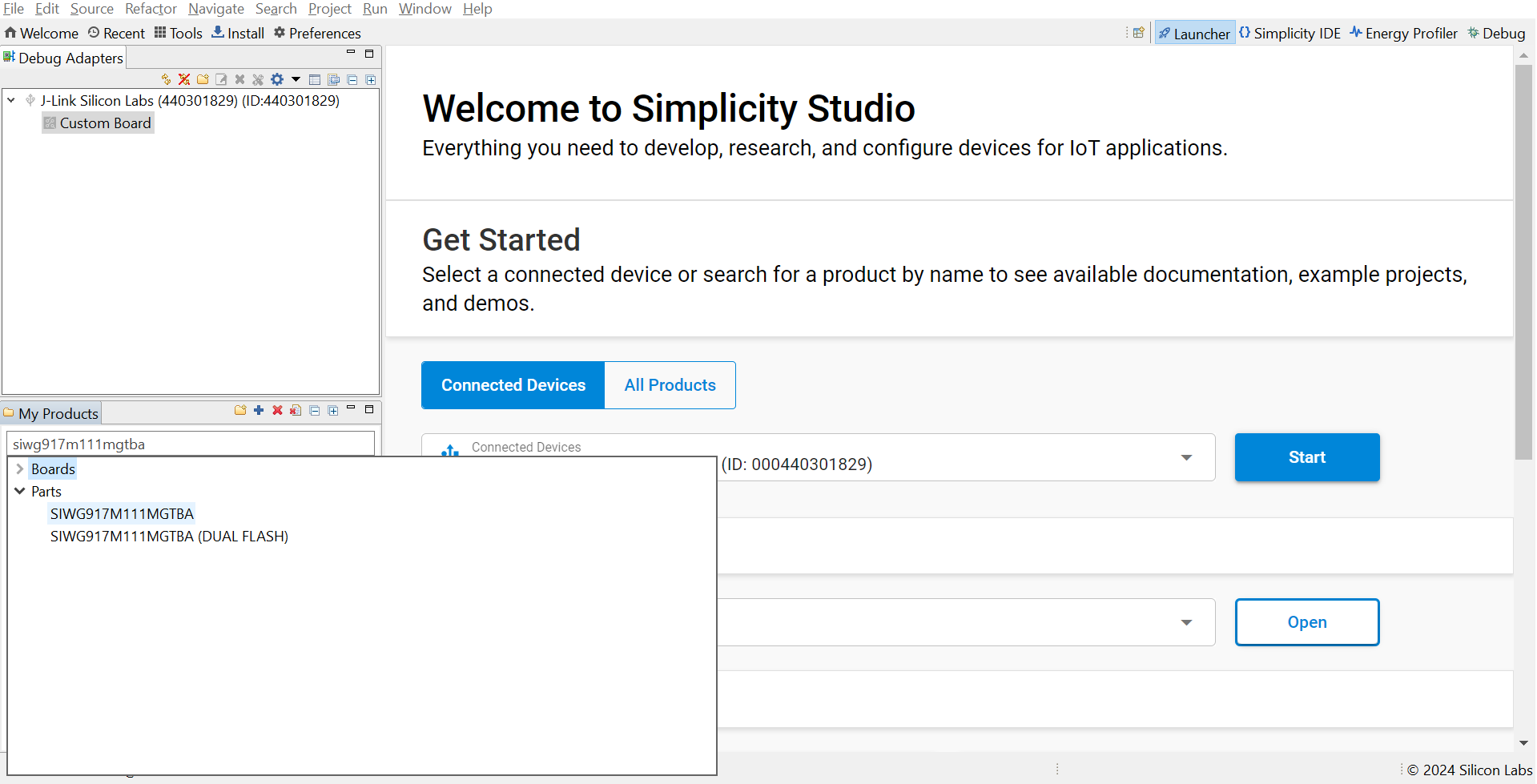This screenshot has width=1537, height=784.
Task: Click the blue plus add product icon
Action: [x=259, y=410]
